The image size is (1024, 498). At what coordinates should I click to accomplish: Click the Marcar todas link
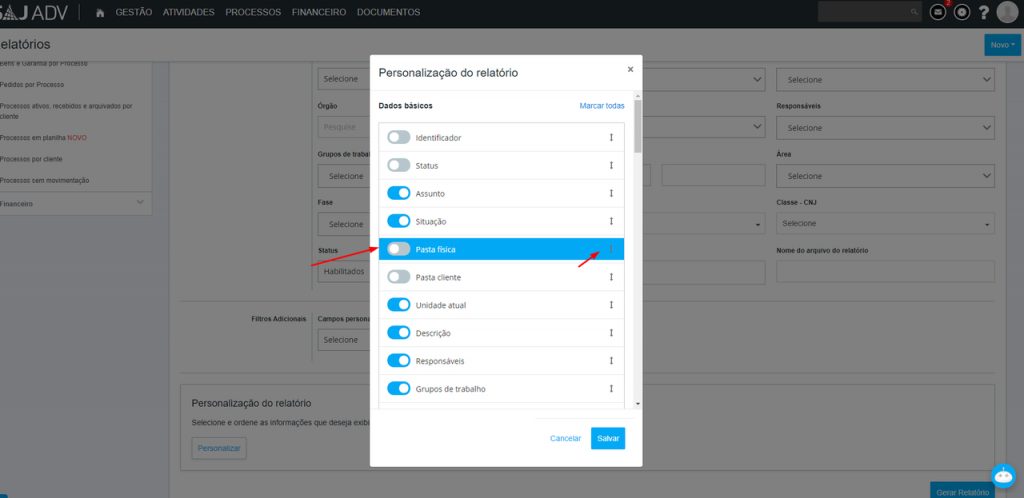[602, 105]
